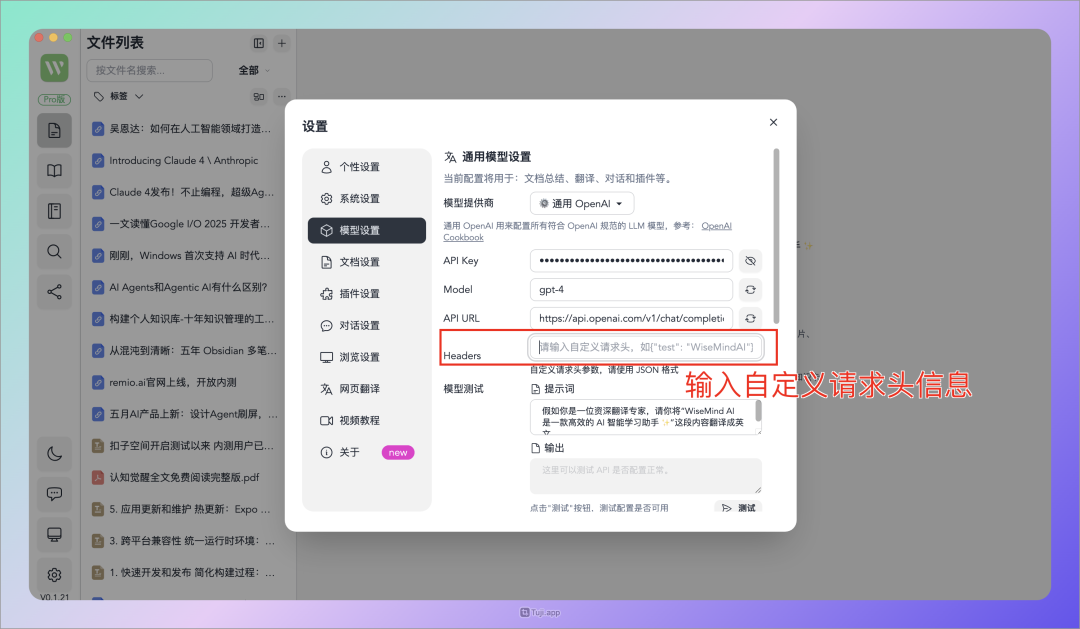The image size is (1080, 629).
Task: Open the OpenAI Cookbook link
Action: [716, 226]
